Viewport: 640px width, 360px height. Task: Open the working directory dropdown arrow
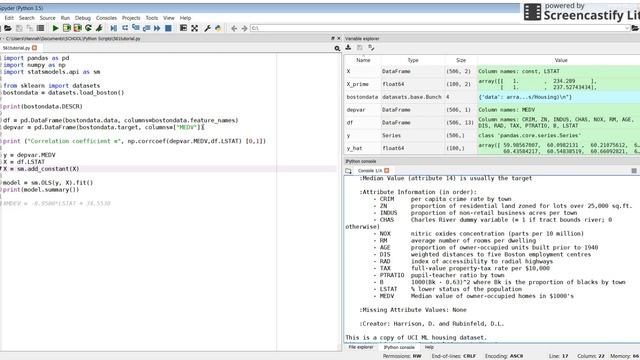pos(627,28)
